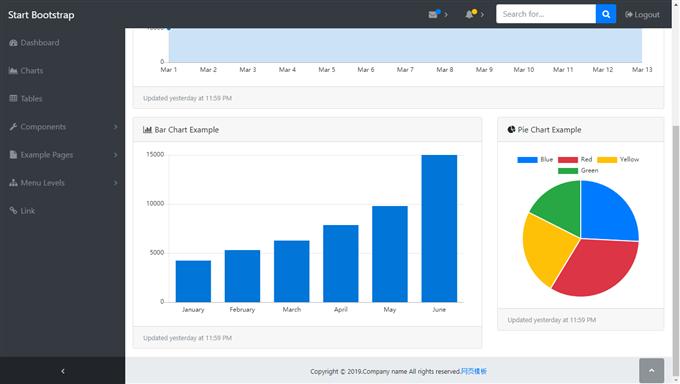680x384 pixels.
Task: Expand the Components sidebar menu
Action: click(x=62, y=127)
